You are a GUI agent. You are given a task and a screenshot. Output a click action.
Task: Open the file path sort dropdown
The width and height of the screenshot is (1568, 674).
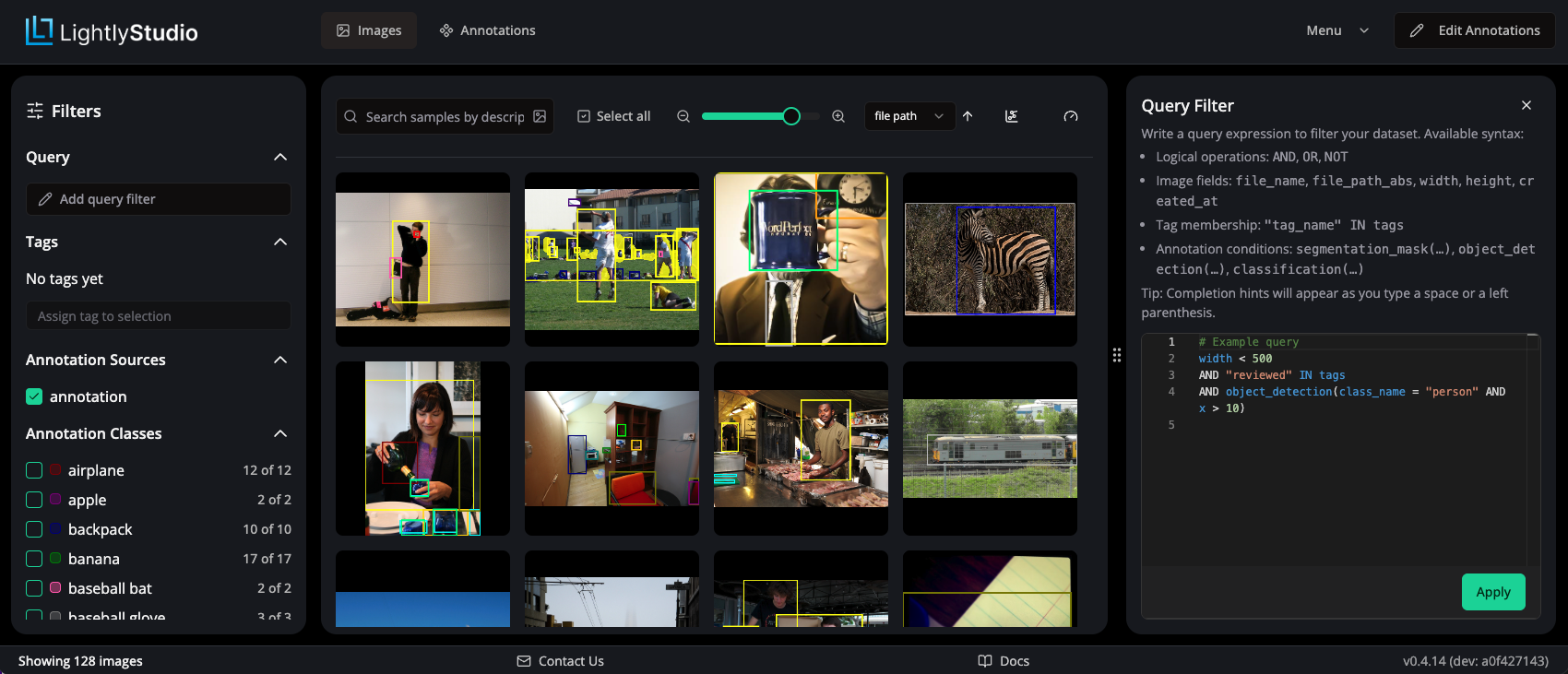909,116
